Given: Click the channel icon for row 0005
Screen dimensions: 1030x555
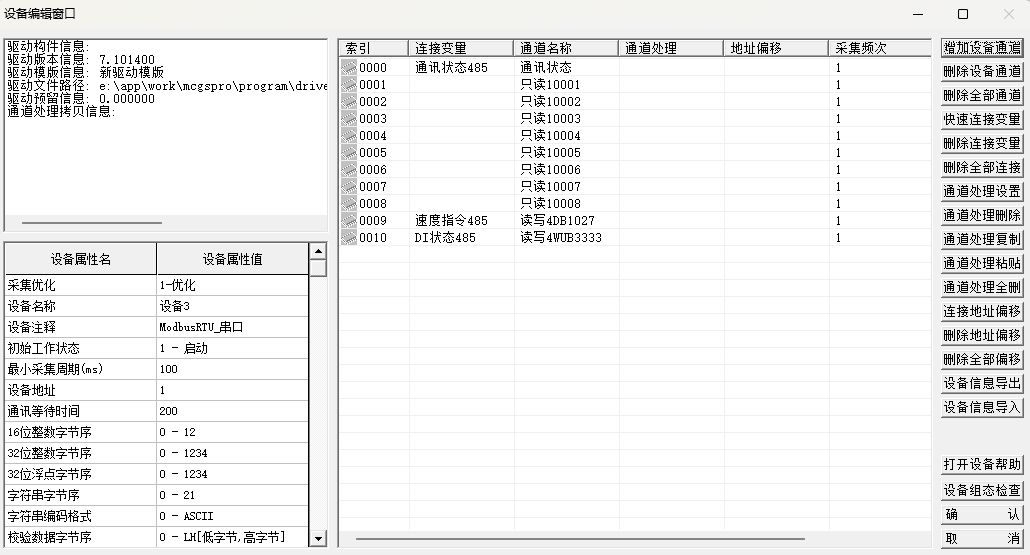Looking at the screenshot, I should pos(349,152).
